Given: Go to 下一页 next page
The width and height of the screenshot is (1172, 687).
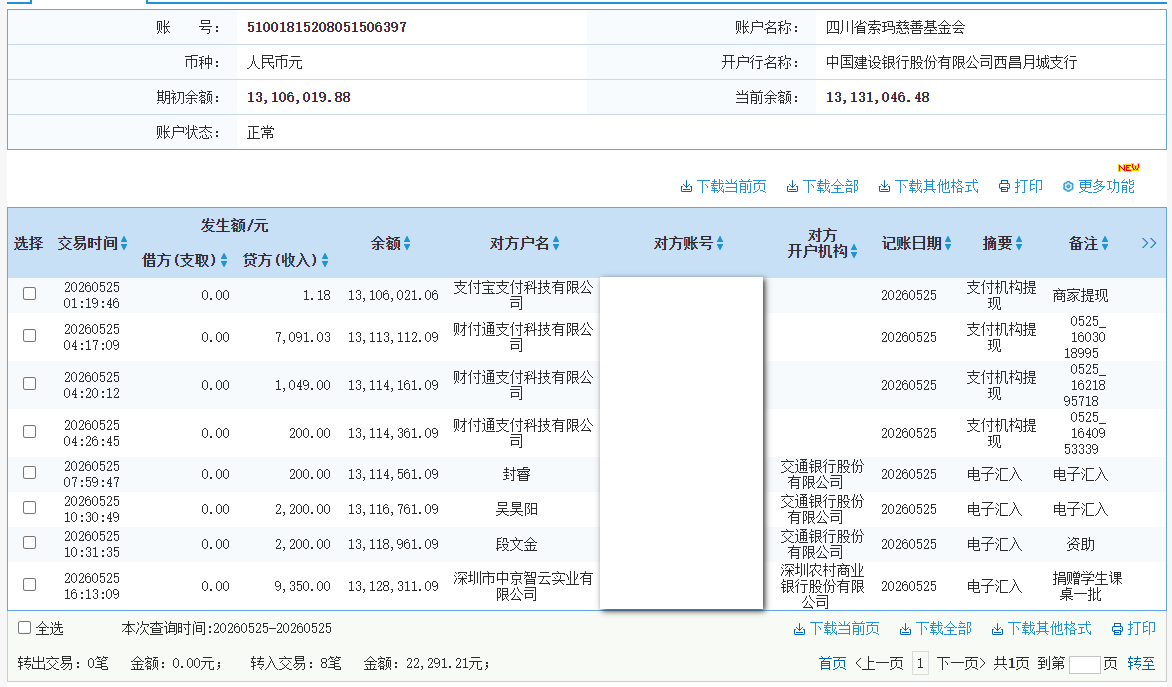Looking at the screenshot, I should [x=961, y=663].
